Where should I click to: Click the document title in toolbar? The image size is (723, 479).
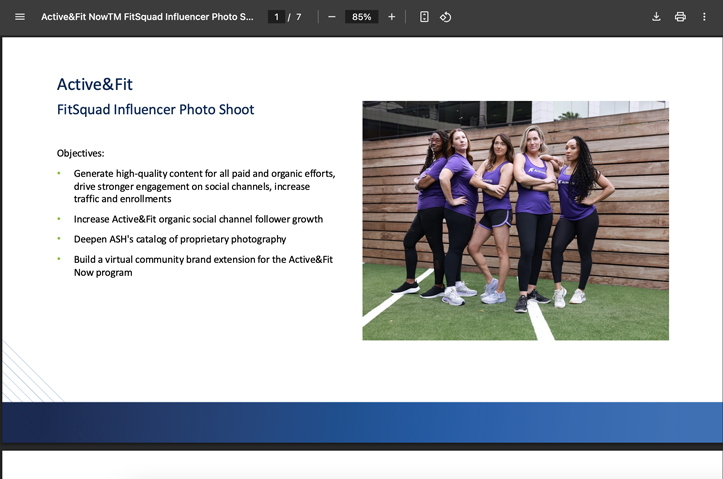(x=147, y=17)
